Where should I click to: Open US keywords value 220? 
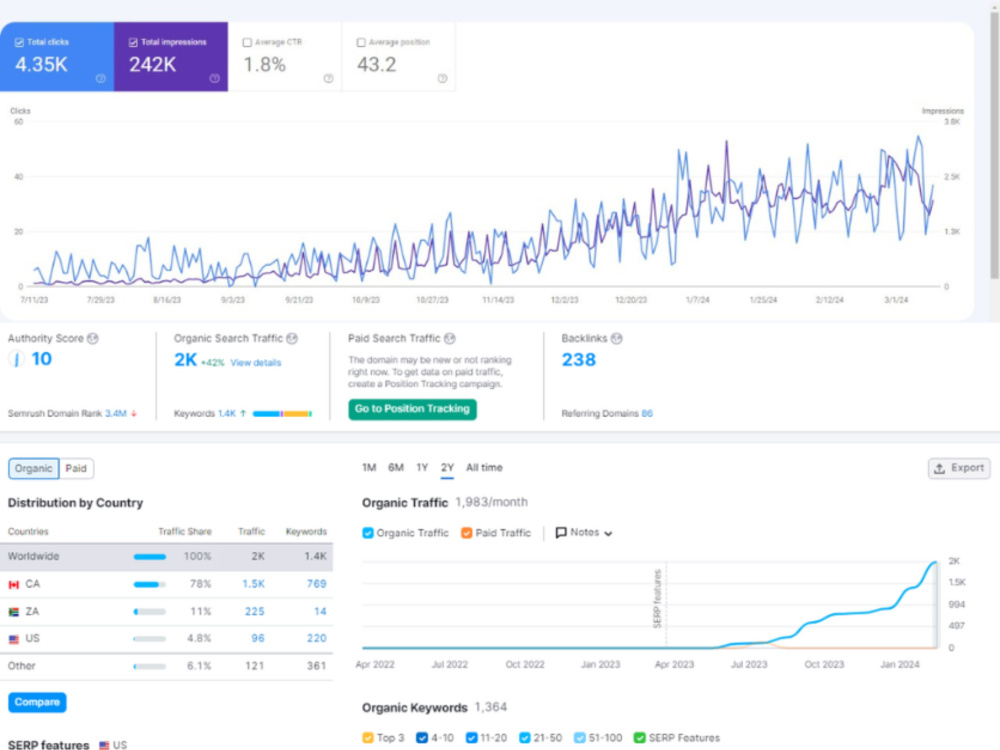point(316,638)
